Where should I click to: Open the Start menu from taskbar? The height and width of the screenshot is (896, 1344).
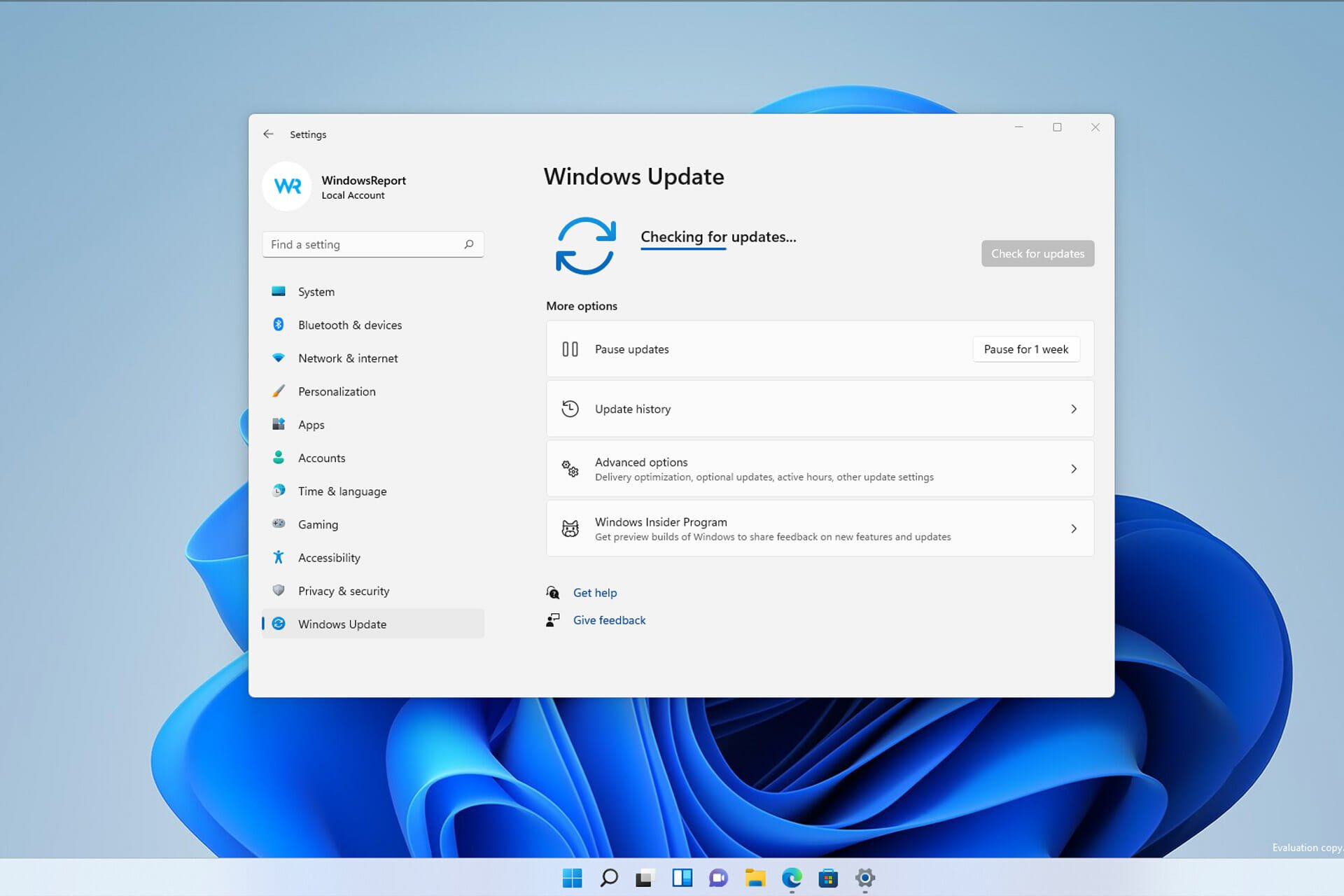point(573,878)
